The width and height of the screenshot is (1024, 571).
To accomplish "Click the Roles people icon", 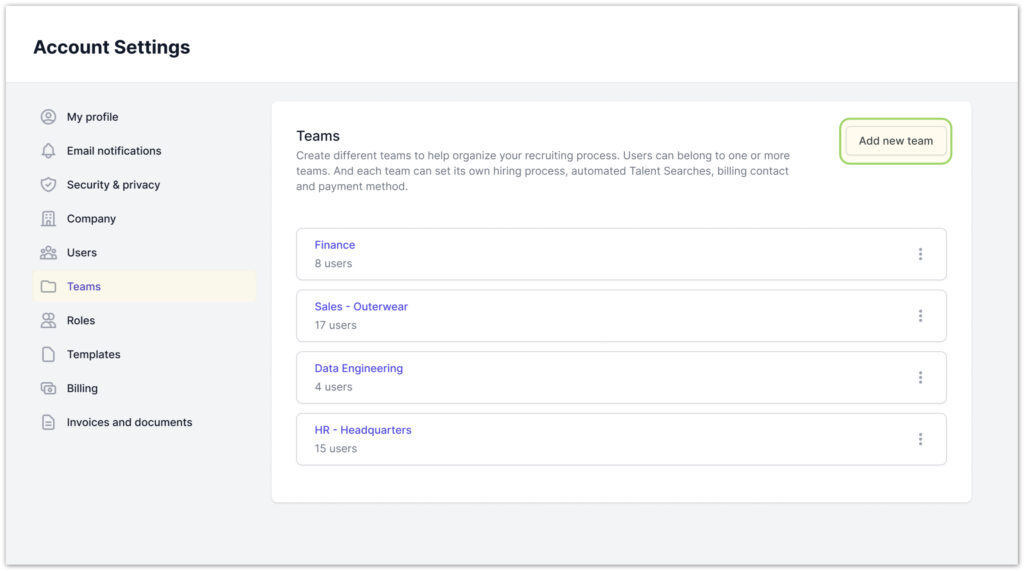I will click(48, 321).
